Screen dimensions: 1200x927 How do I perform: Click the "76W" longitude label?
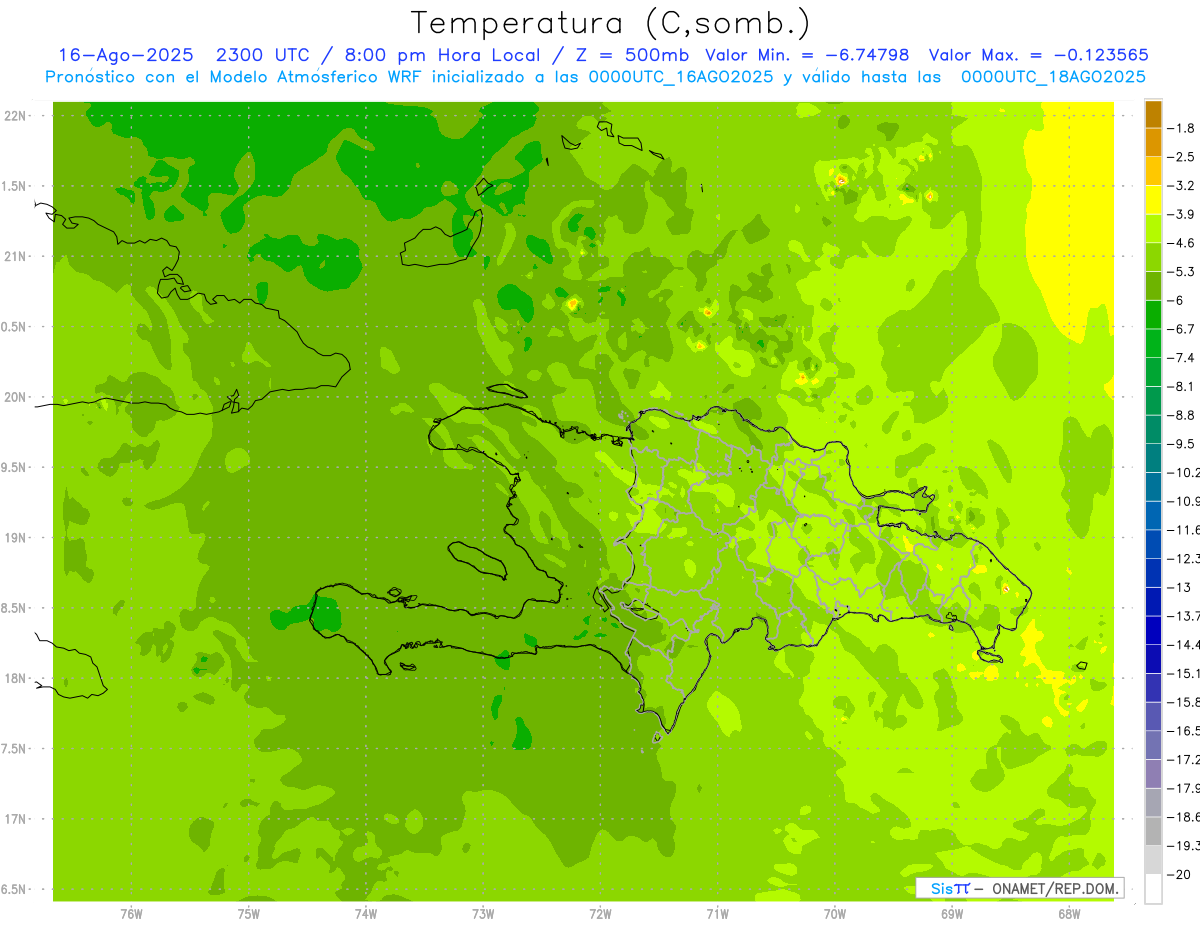click(x=131, y=913)
